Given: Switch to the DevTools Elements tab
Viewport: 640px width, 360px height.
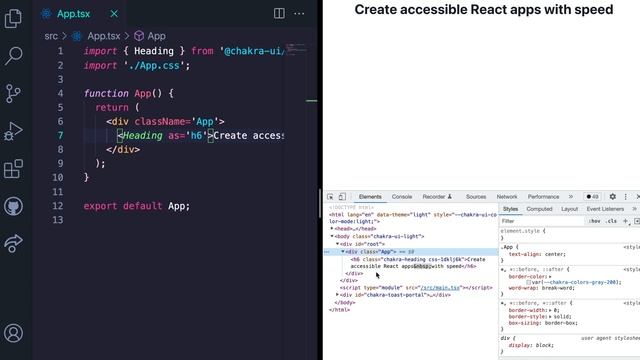Looking at the screenshot, I should tap(370, 197).
